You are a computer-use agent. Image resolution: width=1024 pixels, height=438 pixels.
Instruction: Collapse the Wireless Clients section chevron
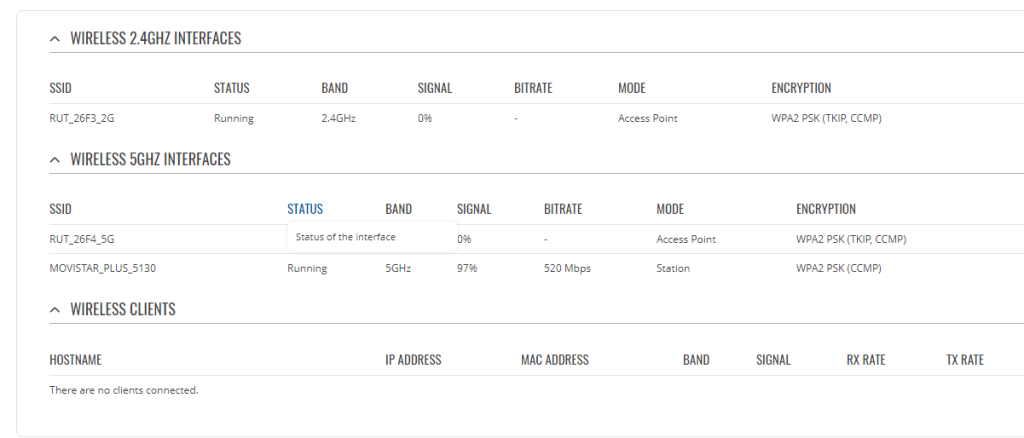pos(55,309)
